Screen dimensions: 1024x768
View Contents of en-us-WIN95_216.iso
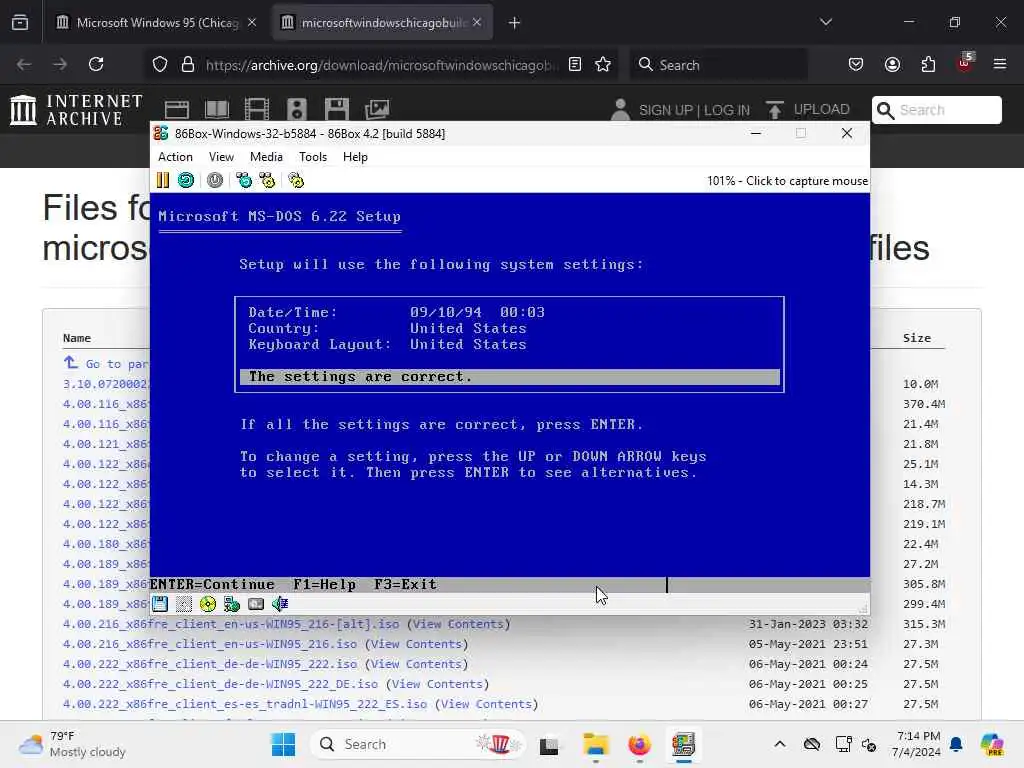(417, 644)
